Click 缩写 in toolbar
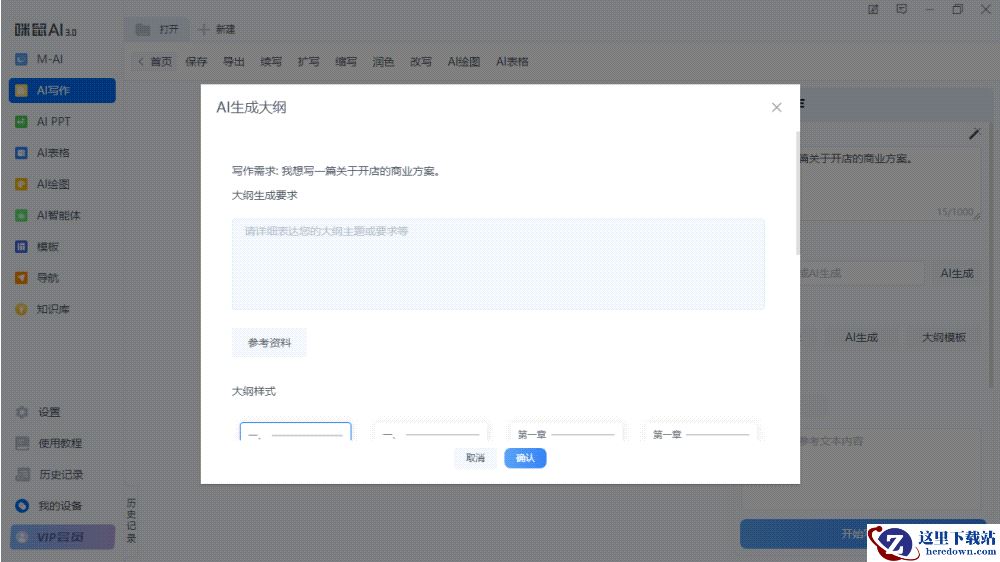 click(346, 62)
